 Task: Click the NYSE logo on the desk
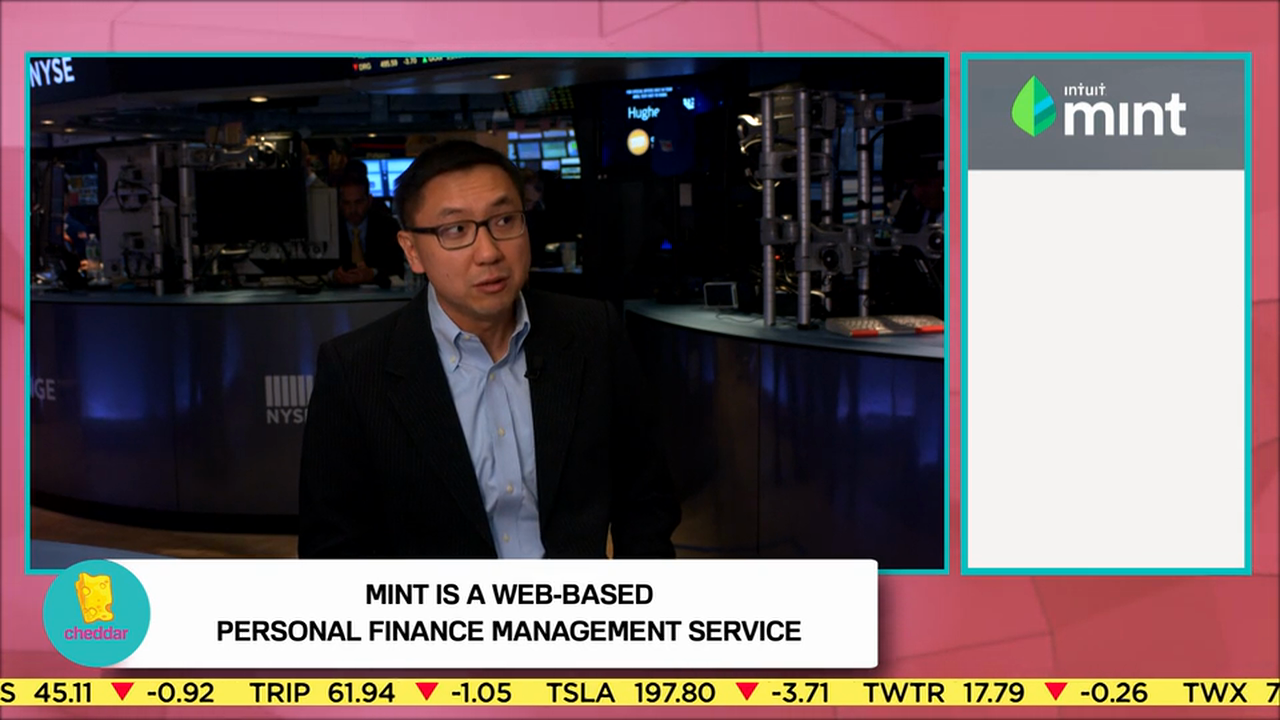click(288, 399)
